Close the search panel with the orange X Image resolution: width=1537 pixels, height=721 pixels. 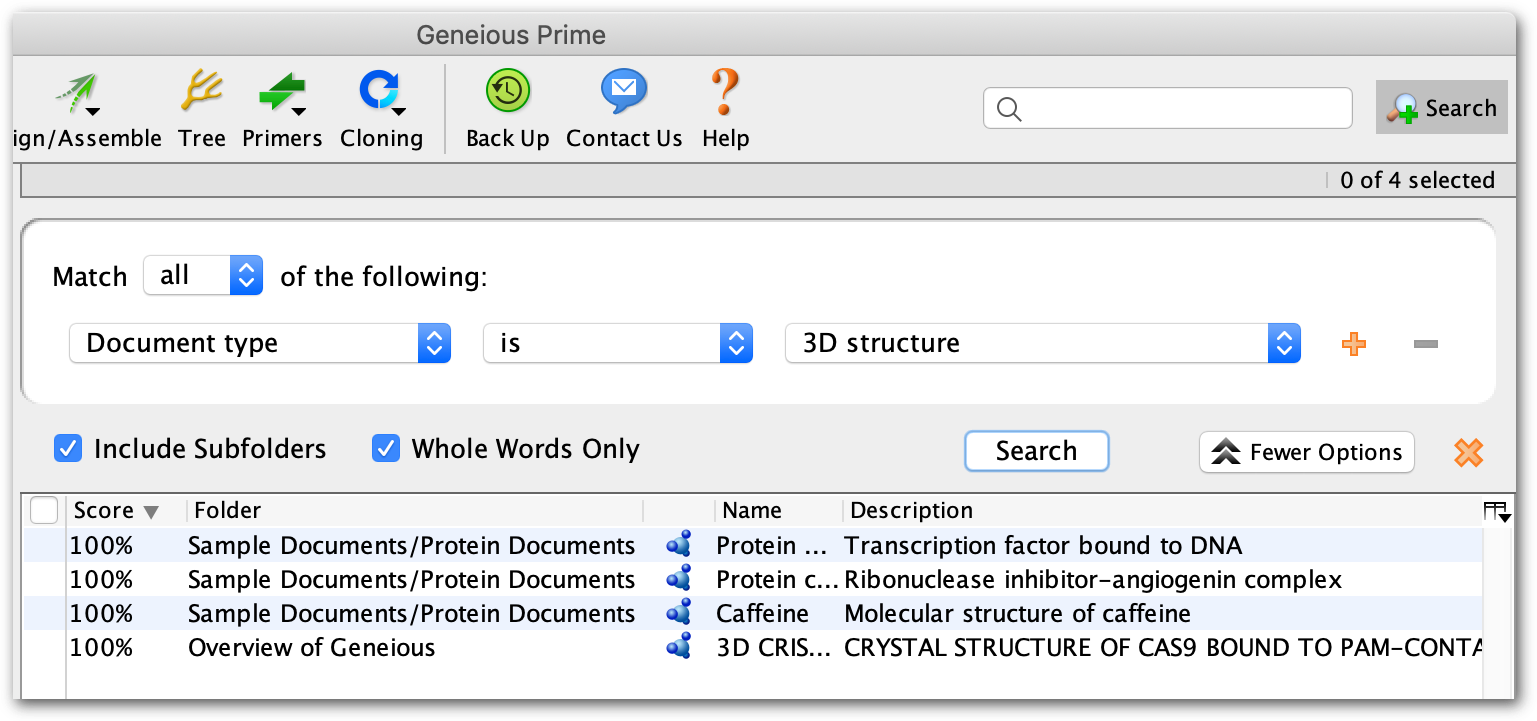coord(1469,452)
